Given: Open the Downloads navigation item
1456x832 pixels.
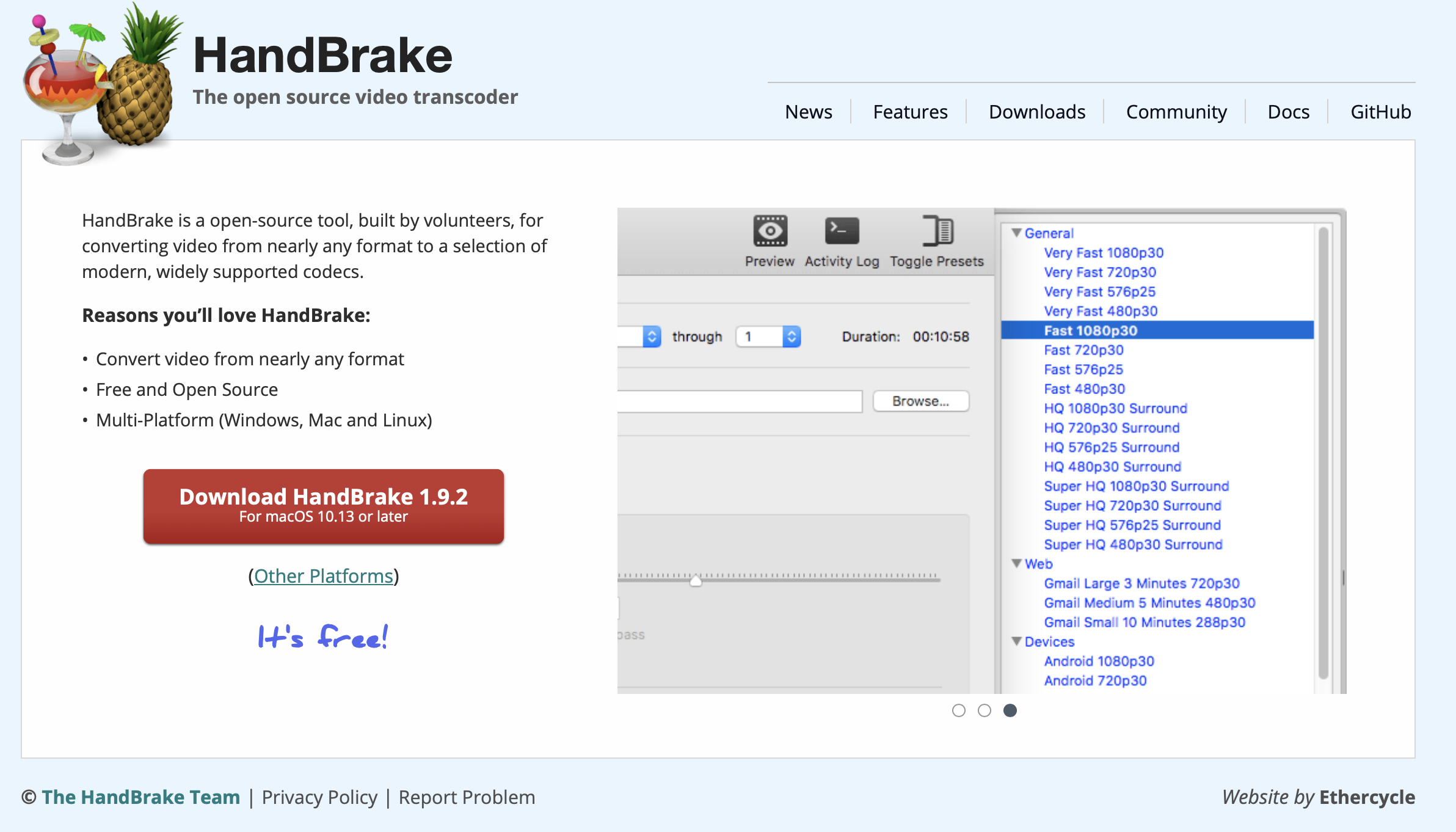Looking at the screenshot, I should (x=1037, y=112).
